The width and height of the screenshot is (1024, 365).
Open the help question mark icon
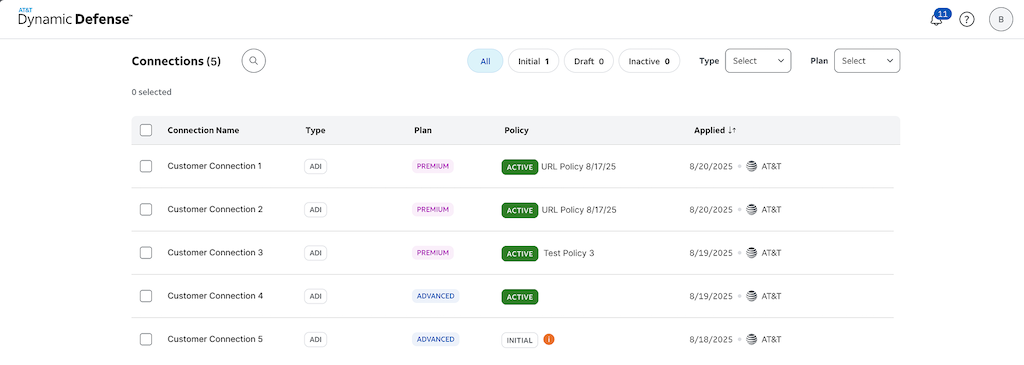(x=967, y=20)
